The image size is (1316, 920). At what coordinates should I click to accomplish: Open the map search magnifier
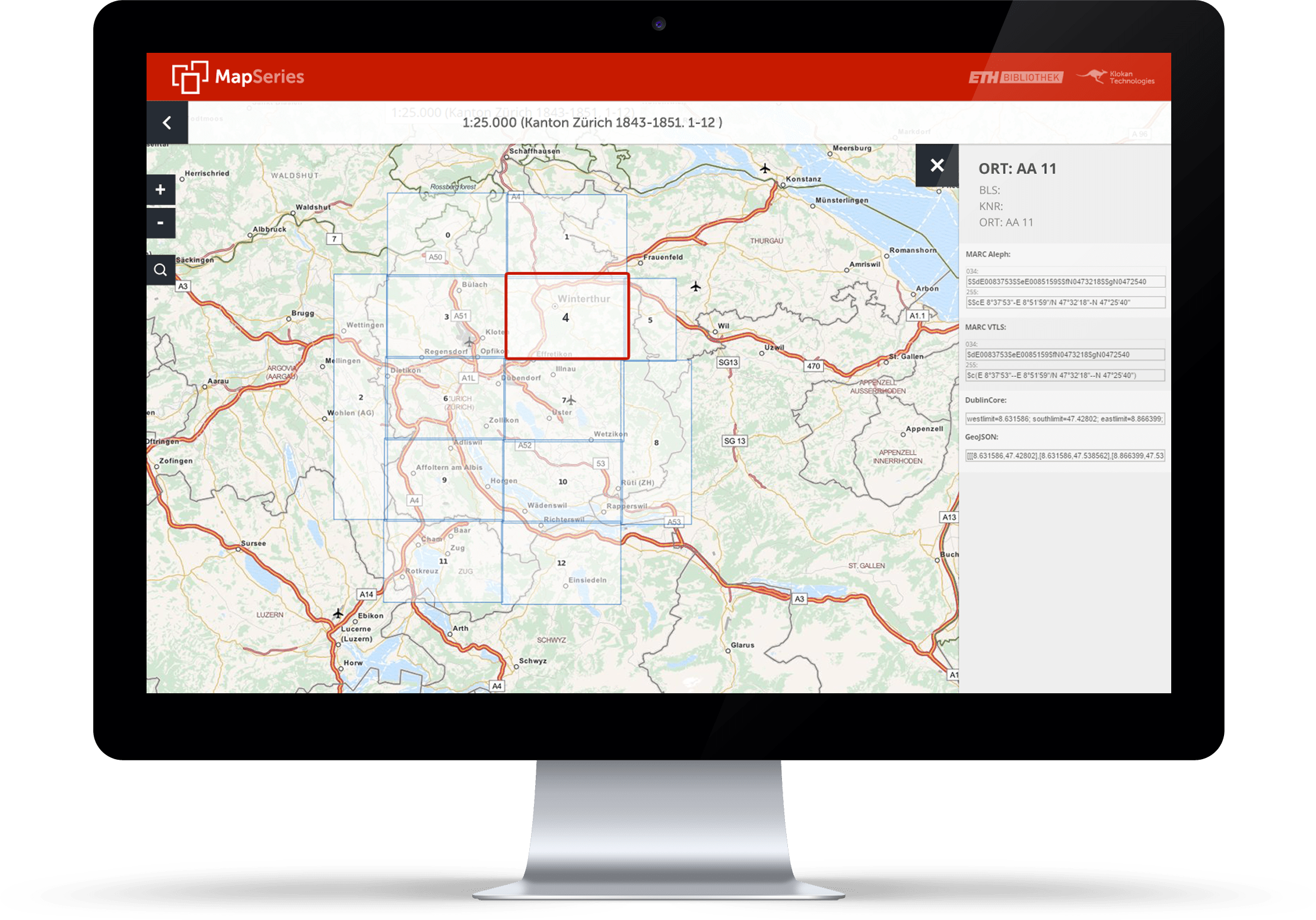[x=161, y=270]
